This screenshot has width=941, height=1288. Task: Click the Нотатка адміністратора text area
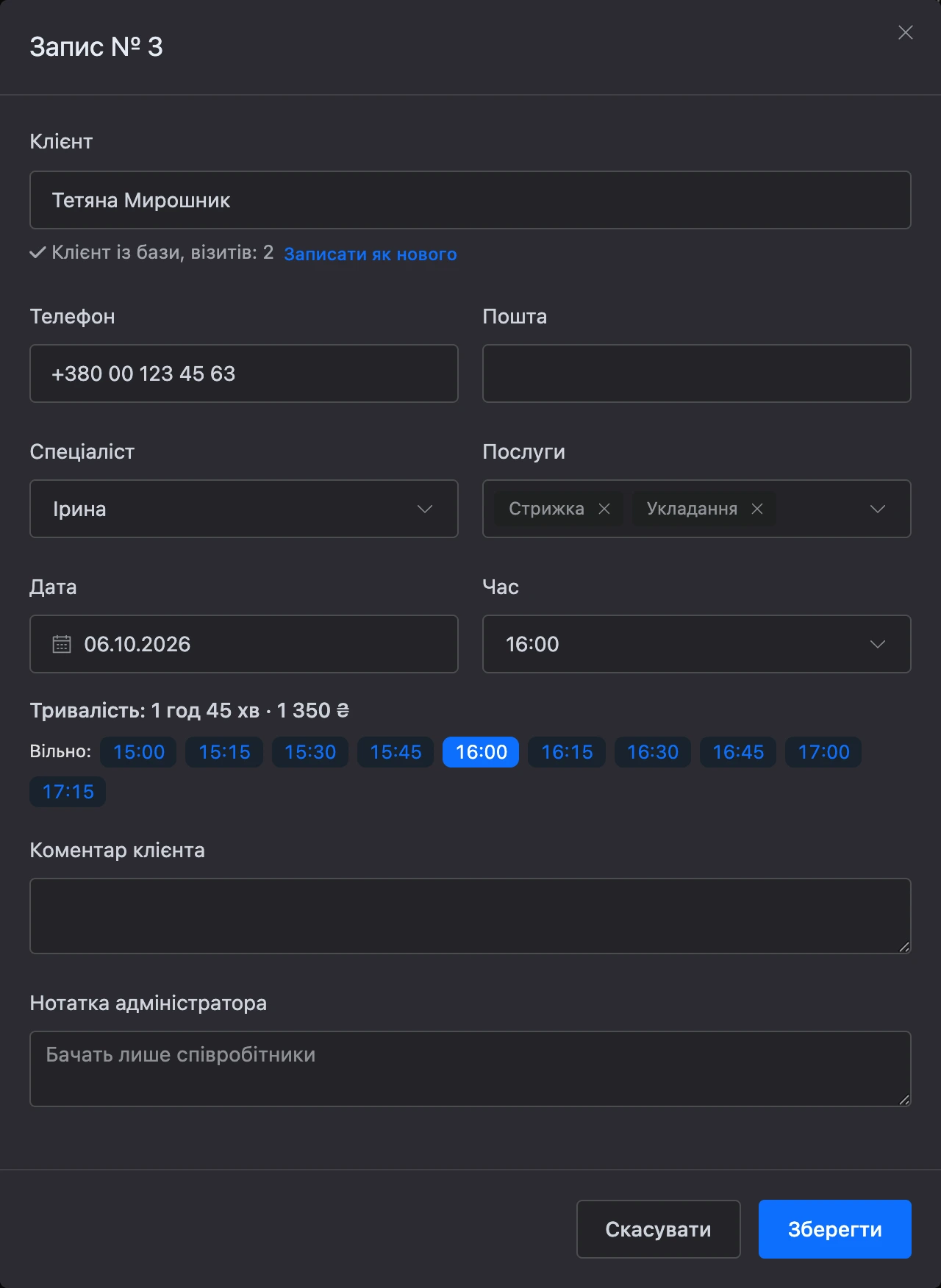tap(470, 1069)
